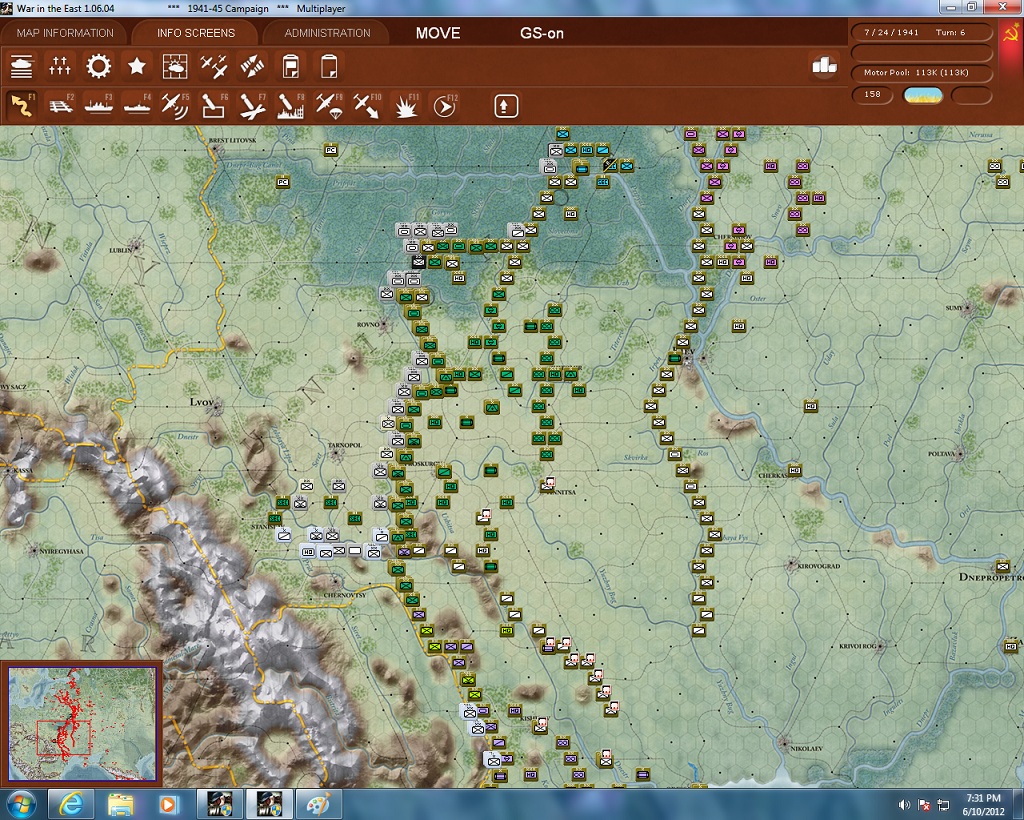Screen dimensions: 1024x820
Task: Click the Kirovograd city label
Action: pos(818,566)
